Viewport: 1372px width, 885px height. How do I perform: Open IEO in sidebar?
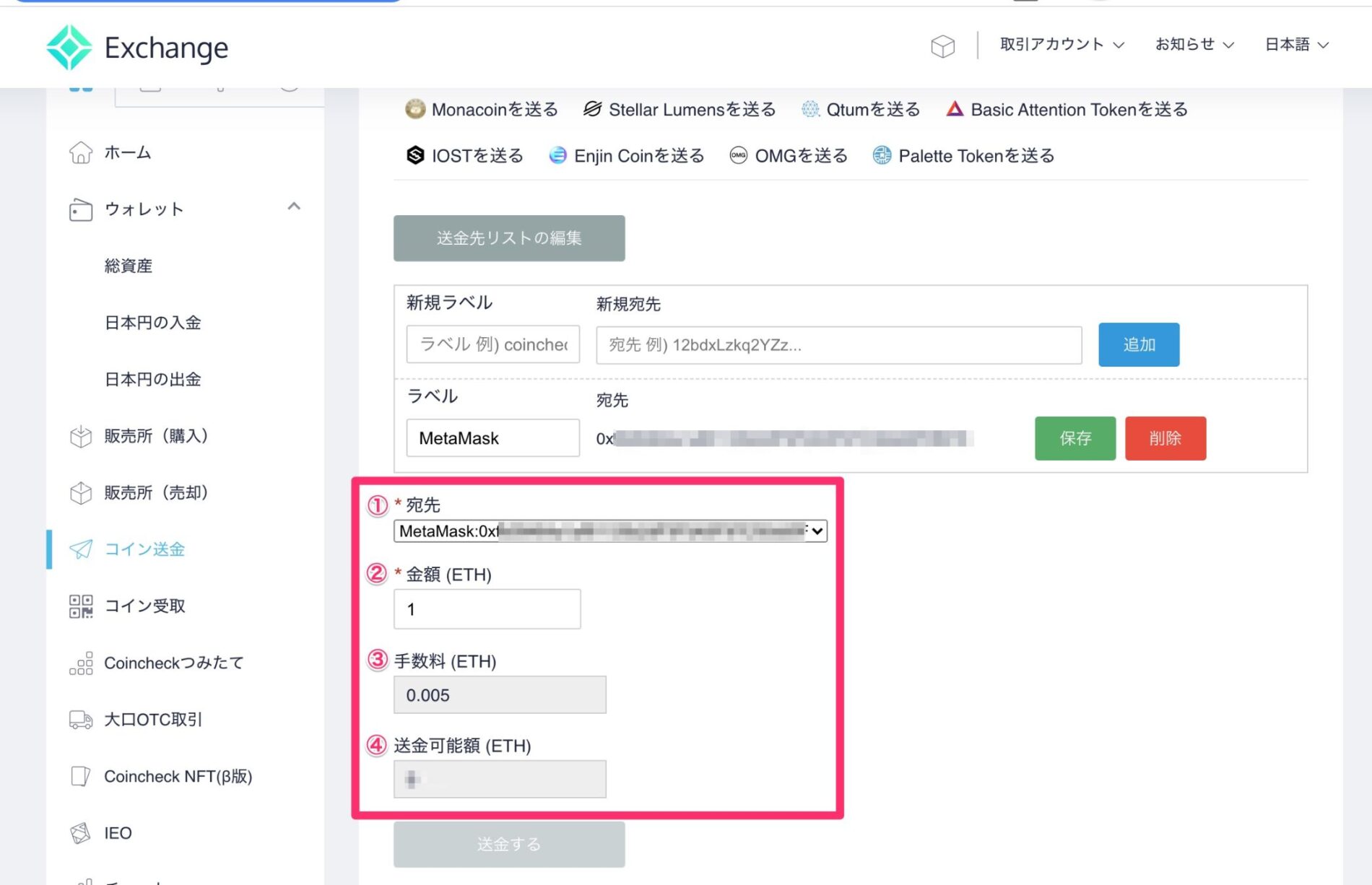pyautogui.click(x=118, y=833)
